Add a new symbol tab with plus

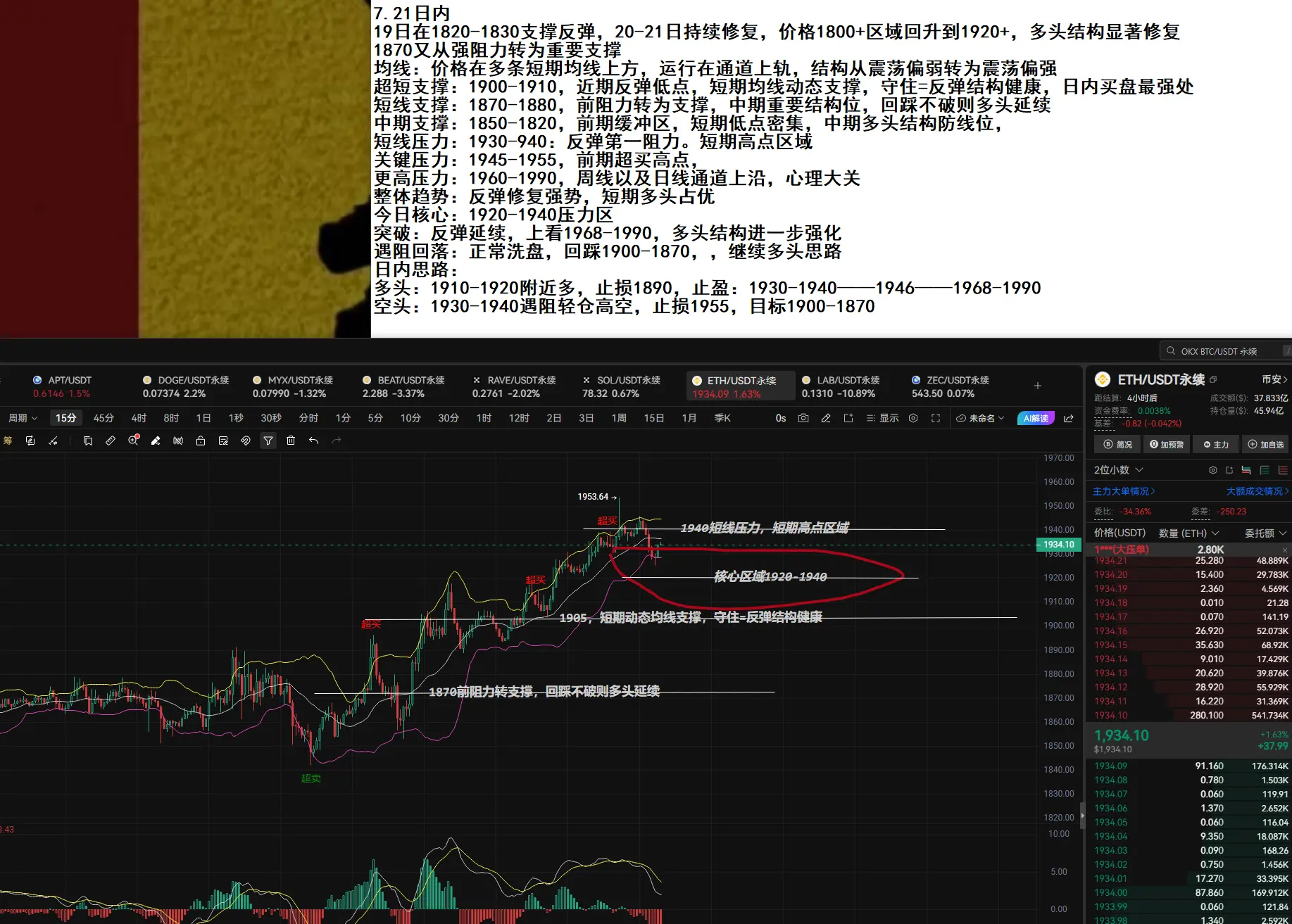click(x=1037, y=386)
